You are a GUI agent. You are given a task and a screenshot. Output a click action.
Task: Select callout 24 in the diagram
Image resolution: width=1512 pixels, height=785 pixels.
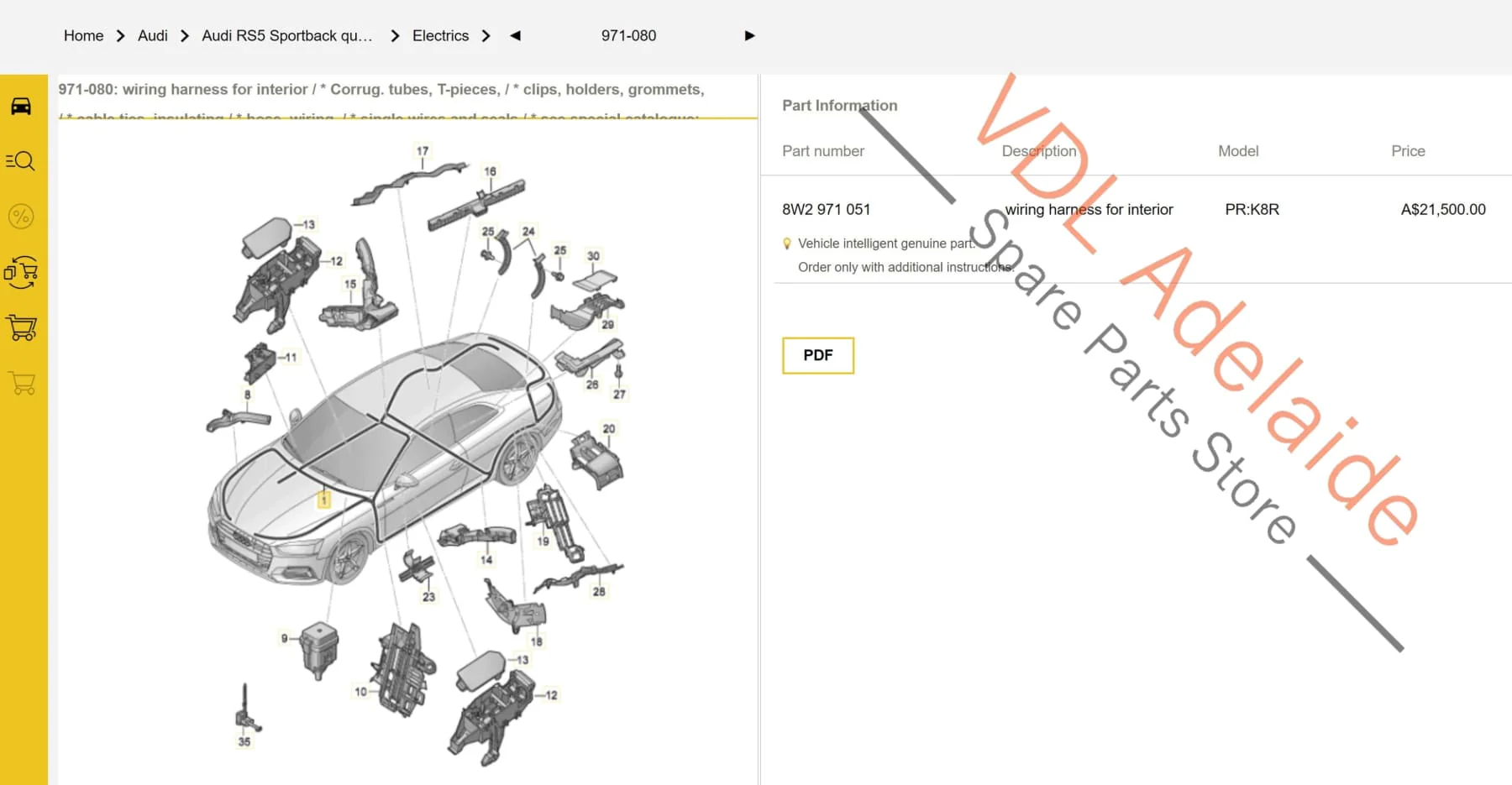pyautogui.click(x=528, y=231)
